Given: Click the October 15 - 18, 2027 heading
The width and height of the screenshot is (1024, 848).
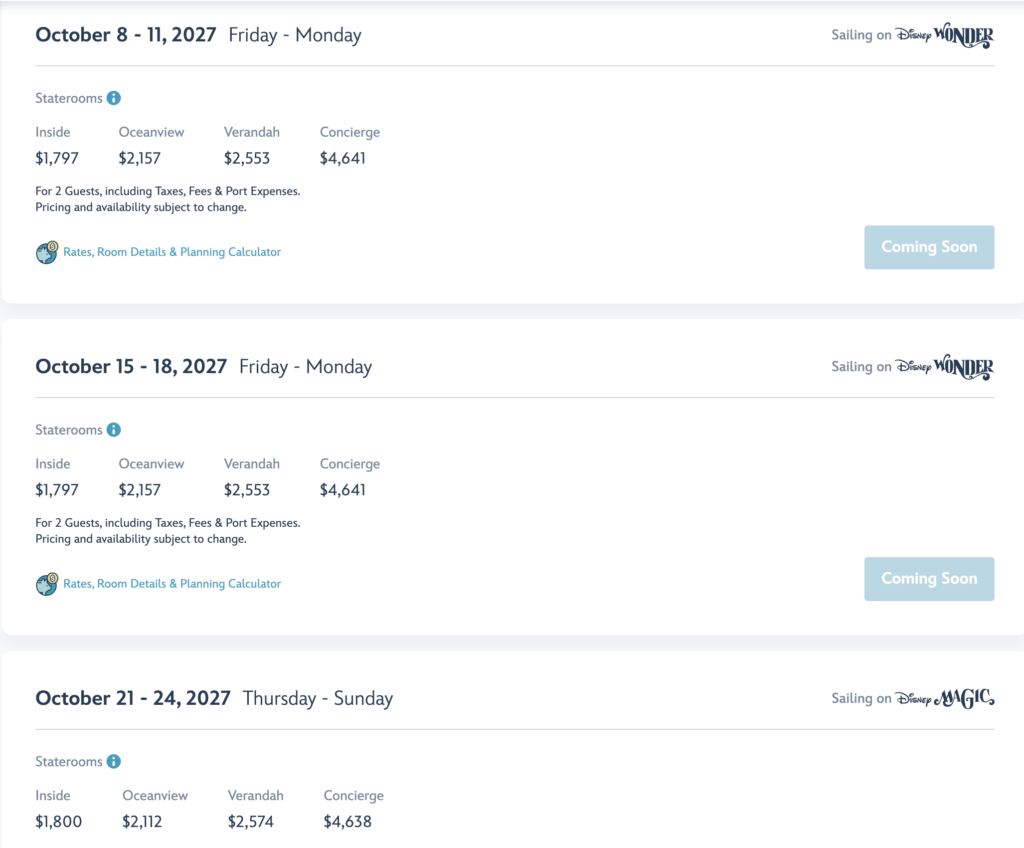Looking at the screenshot, I should [x=131, y=367].
